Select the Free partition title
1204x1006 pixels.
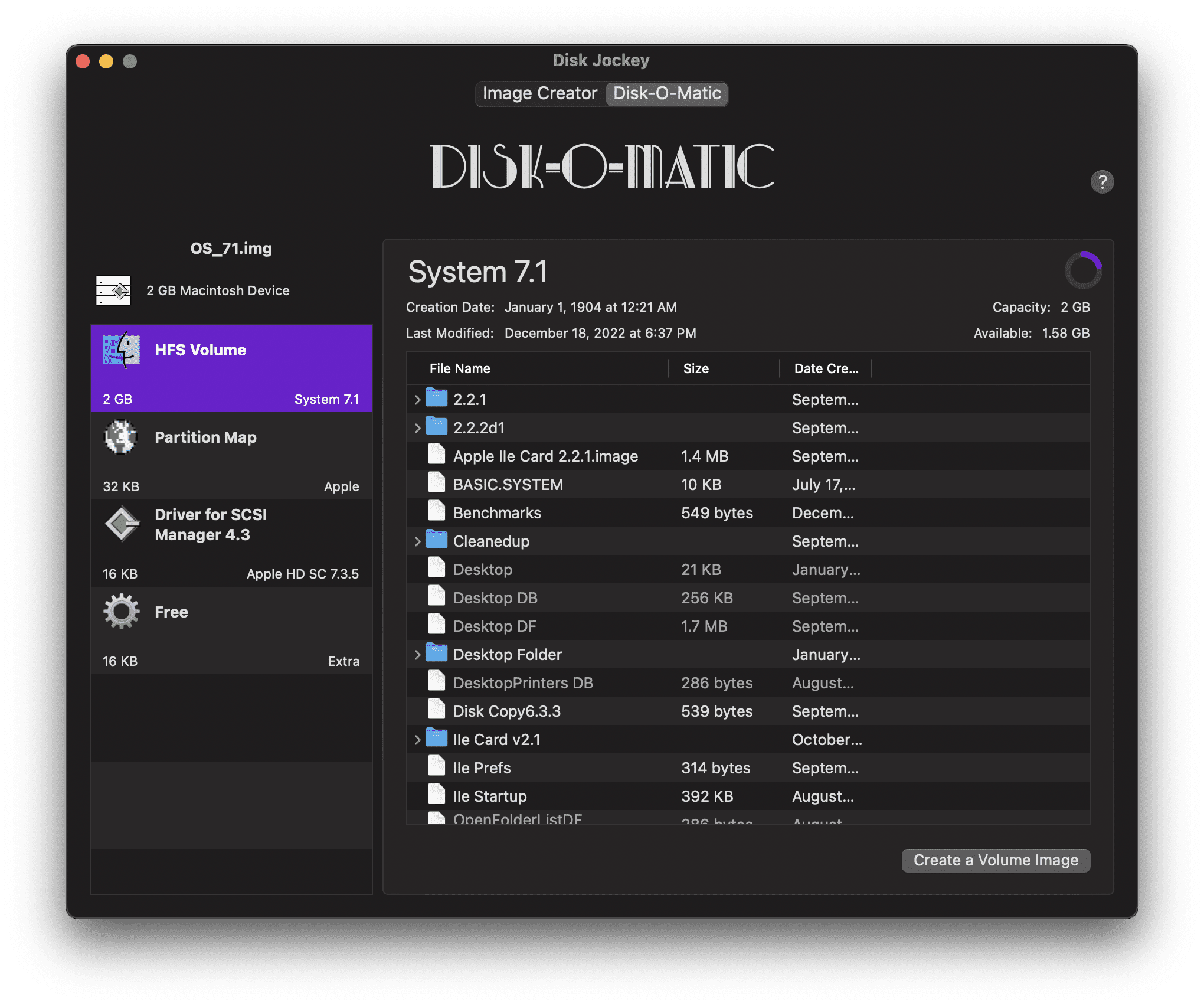pos(171,612)
